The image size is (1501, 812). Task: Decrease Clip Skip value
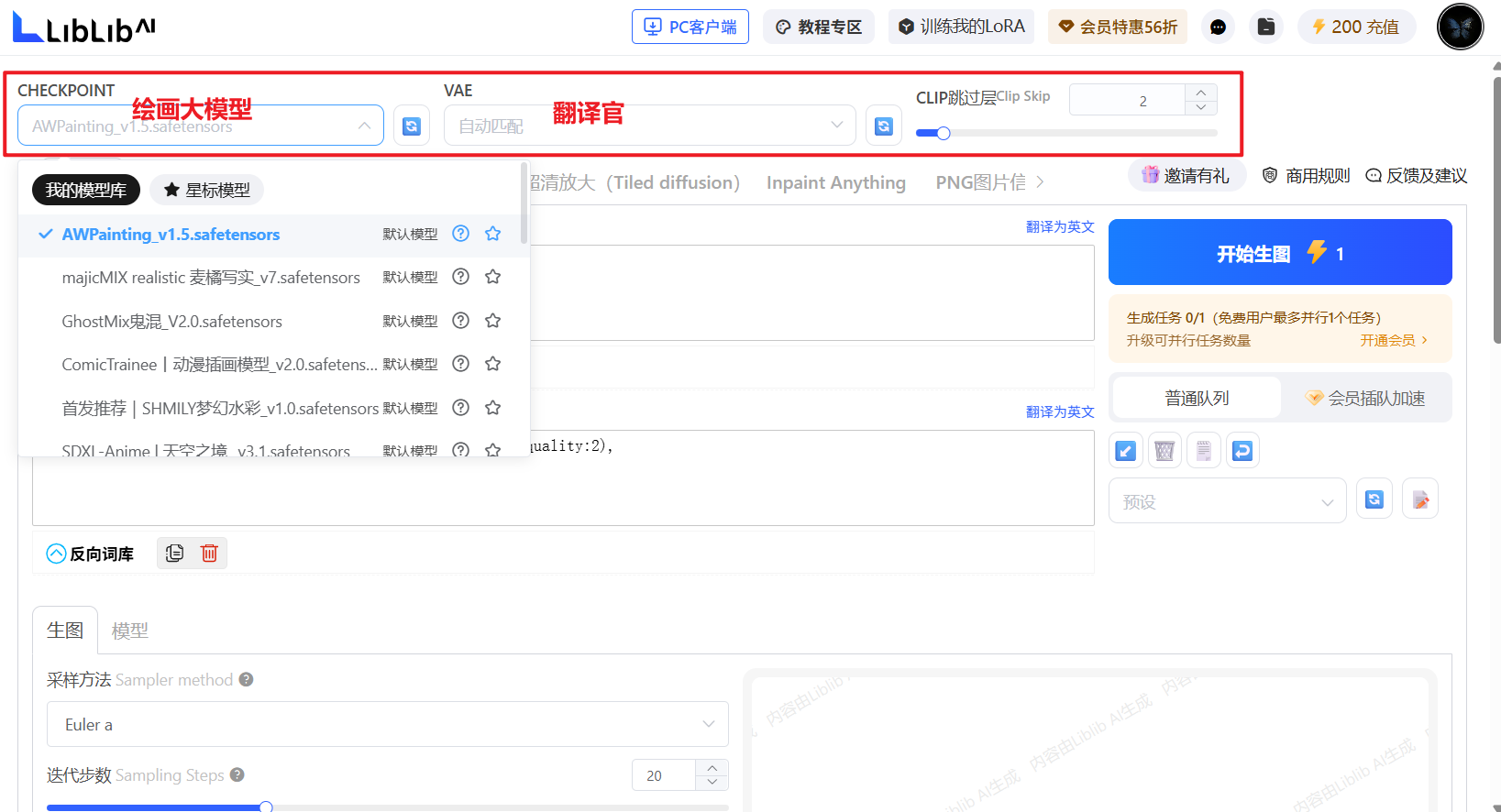[x=1201, y=107]
